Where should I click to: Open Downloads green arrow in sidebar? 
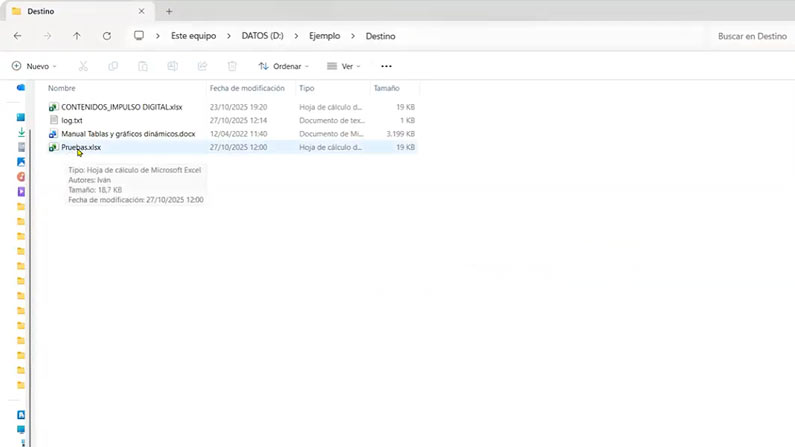point(21,132)
